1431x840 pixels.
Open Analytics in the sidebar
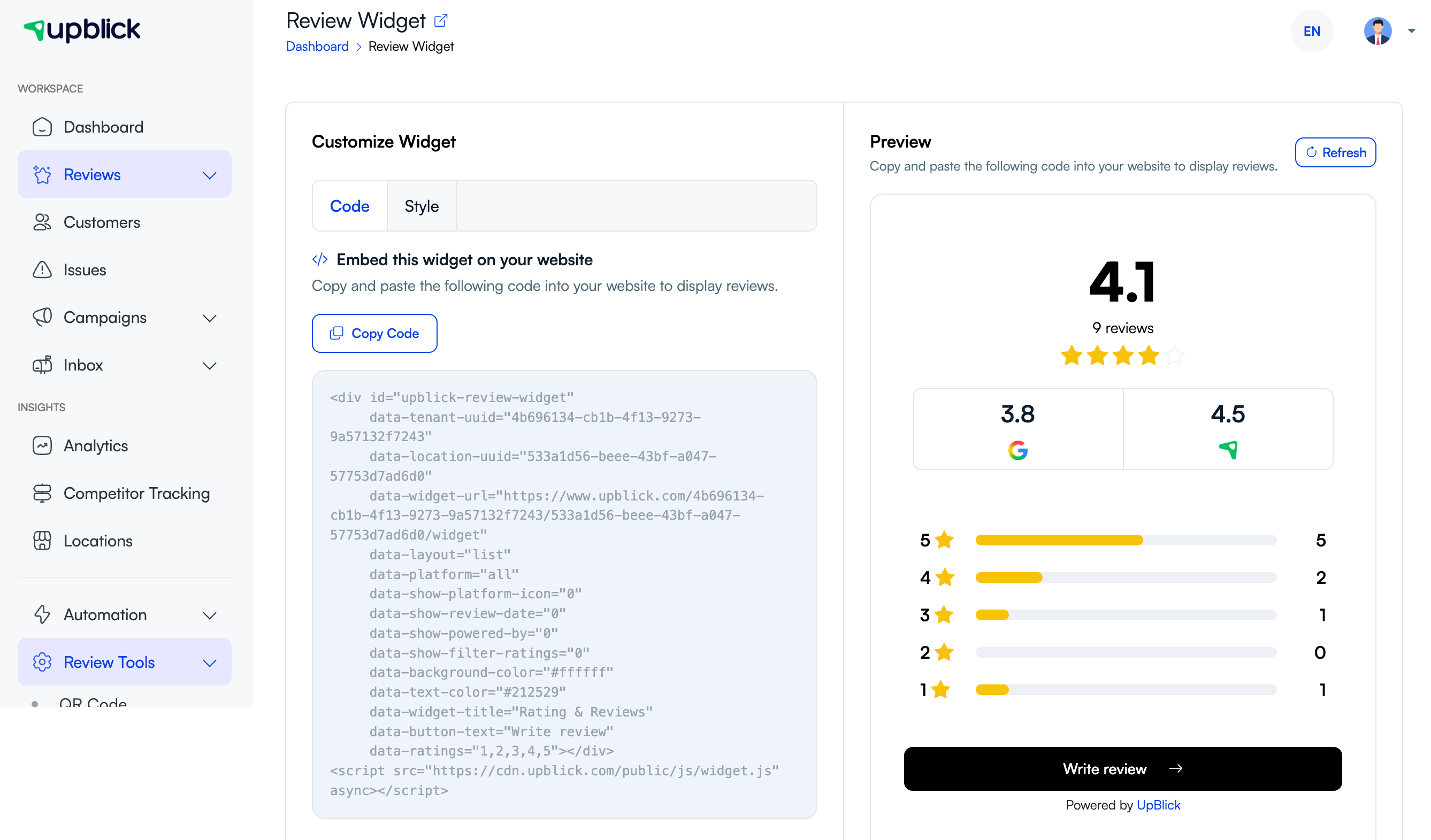point(124,446)
